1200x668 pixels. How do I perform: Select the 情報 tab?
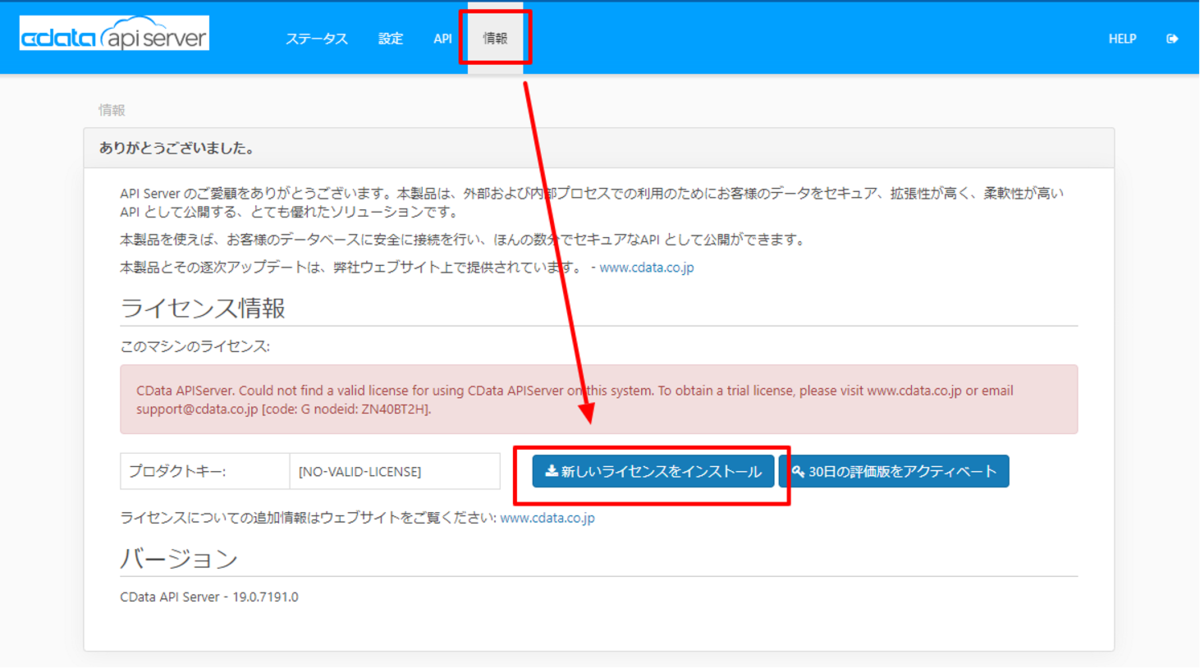495,39
